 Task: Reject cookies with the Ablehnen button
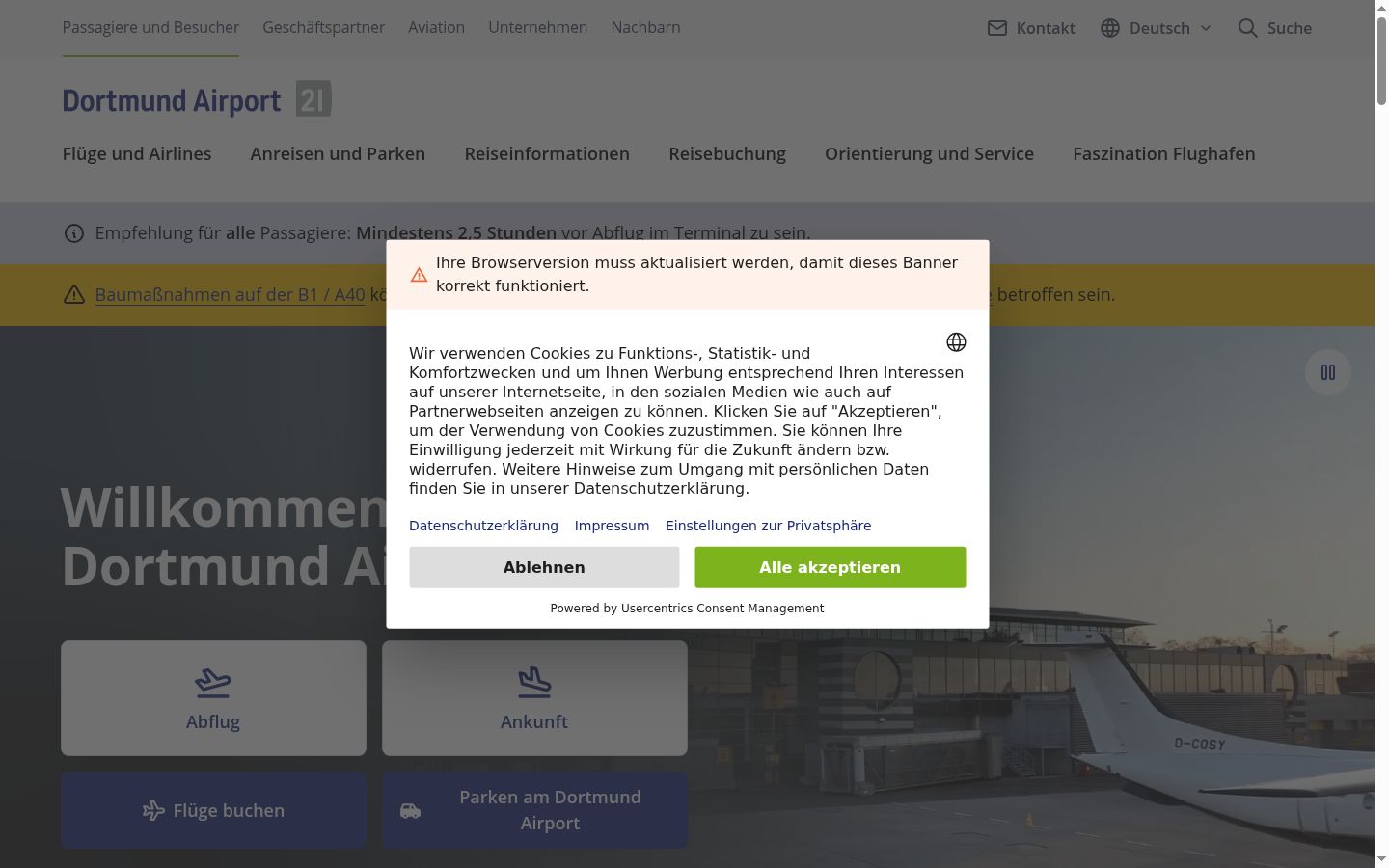point(544,567)
